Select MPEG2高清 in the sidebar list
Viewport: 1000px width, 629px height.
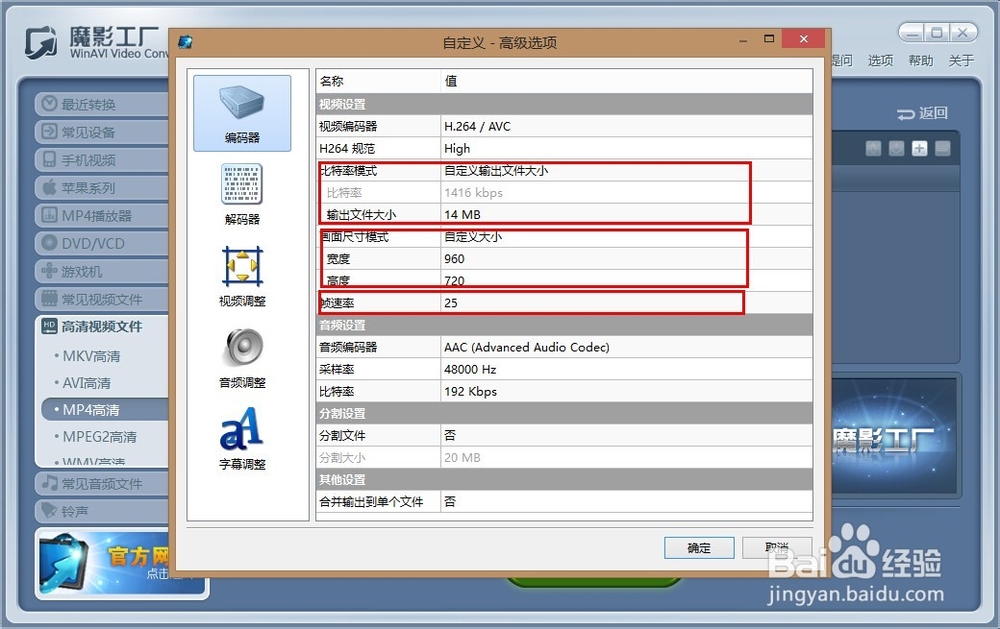pyautogui.click(x=99, y=437)
